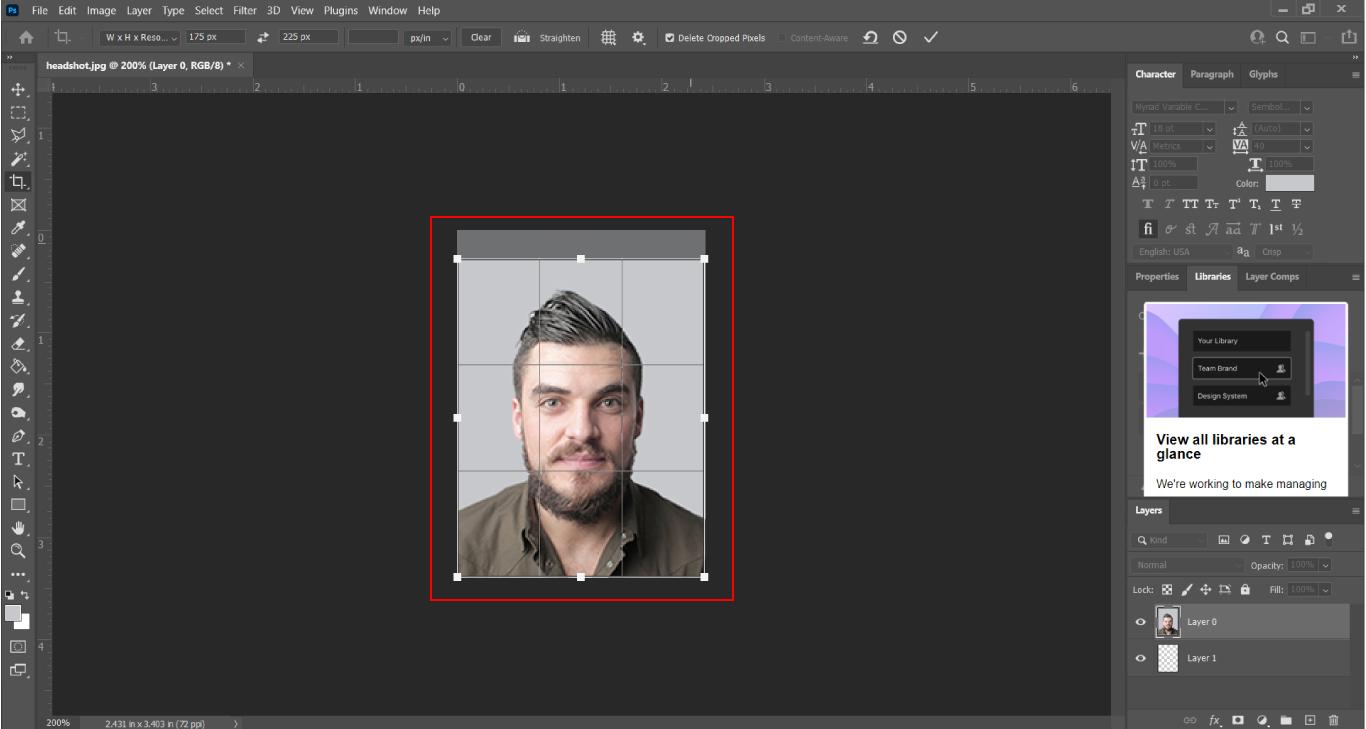Add a layer style via fx icon
Viewport: 1366px width, 729px height.
[x=1215, y=720]
